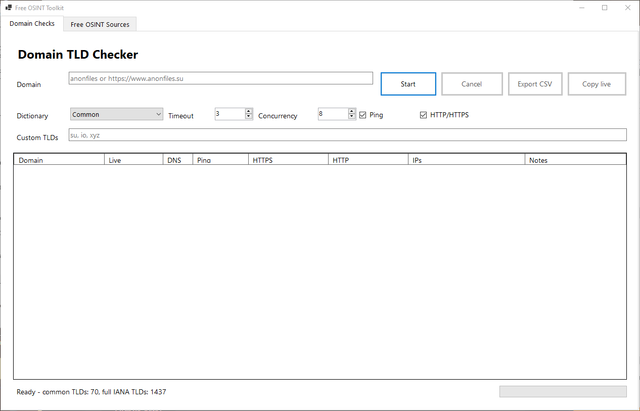Screen dimensions: 640x411
Task: Click the Free OSINT Toolkit app icon
Action: pyautogui.click(x=8, y=8)
